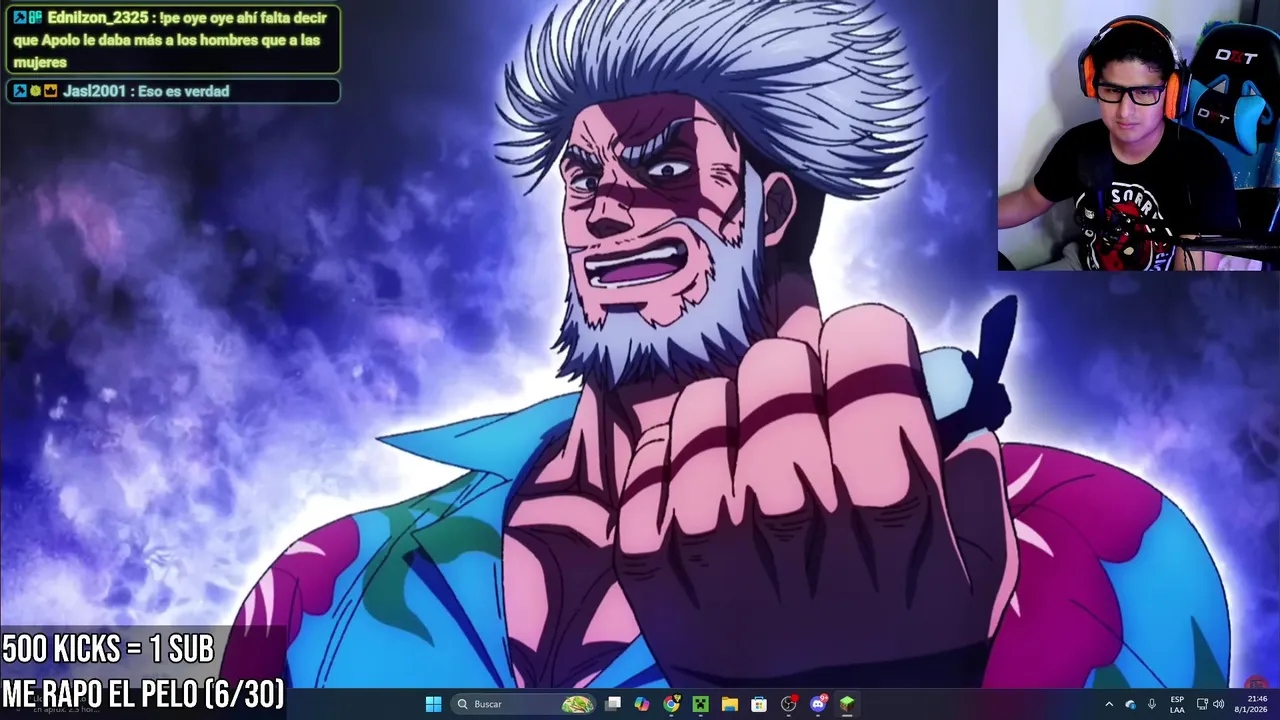Switch to the Google Chrome taskbar app
Viewport: 1280px width, 720px height.
pos(671,704)
